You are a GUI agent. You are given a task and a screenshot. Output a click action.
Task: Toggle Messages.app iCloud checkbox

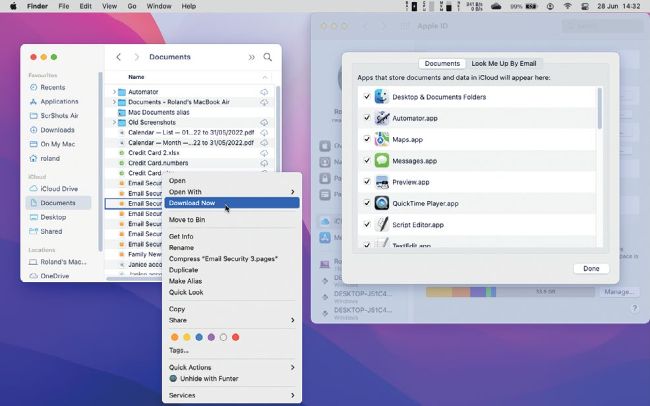(x=367, y=160)
